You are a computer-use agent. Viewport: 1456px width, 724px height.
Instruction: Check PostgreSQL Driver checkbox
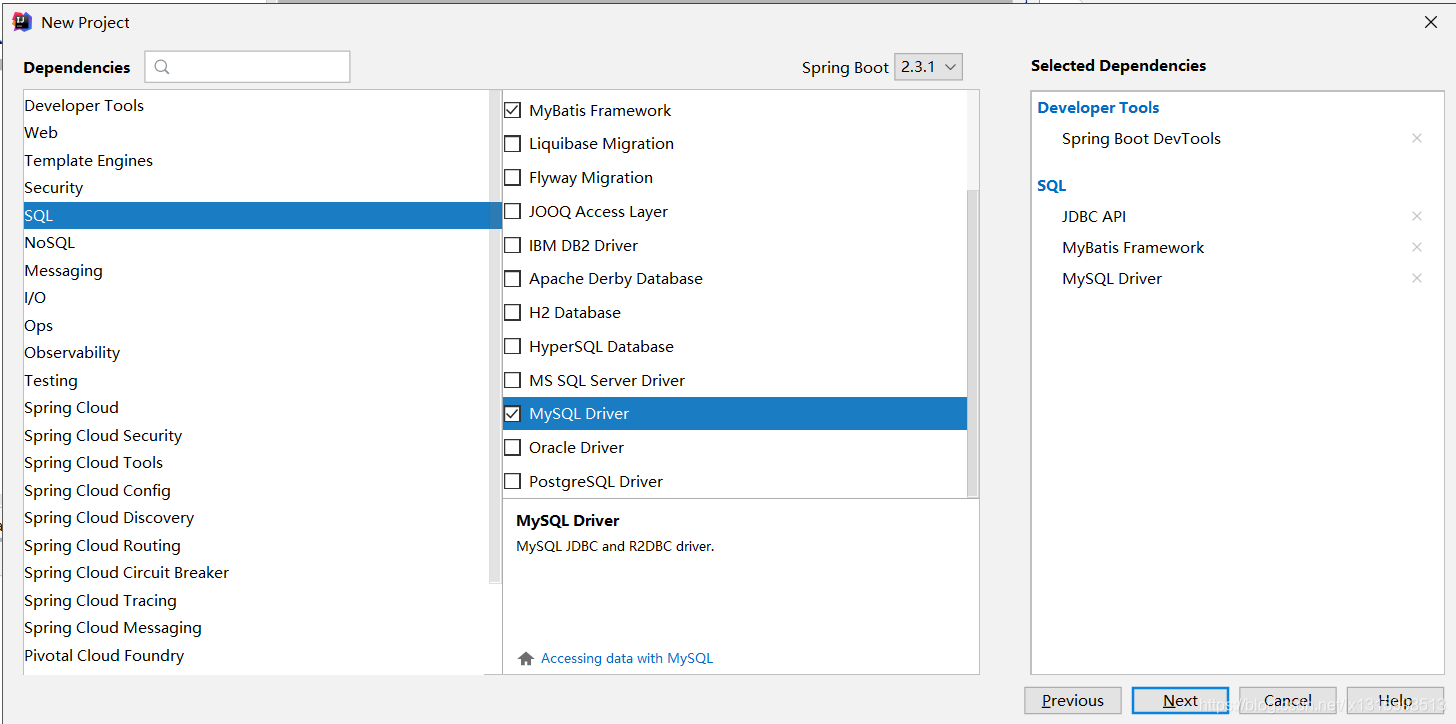(x=512, y=482)
